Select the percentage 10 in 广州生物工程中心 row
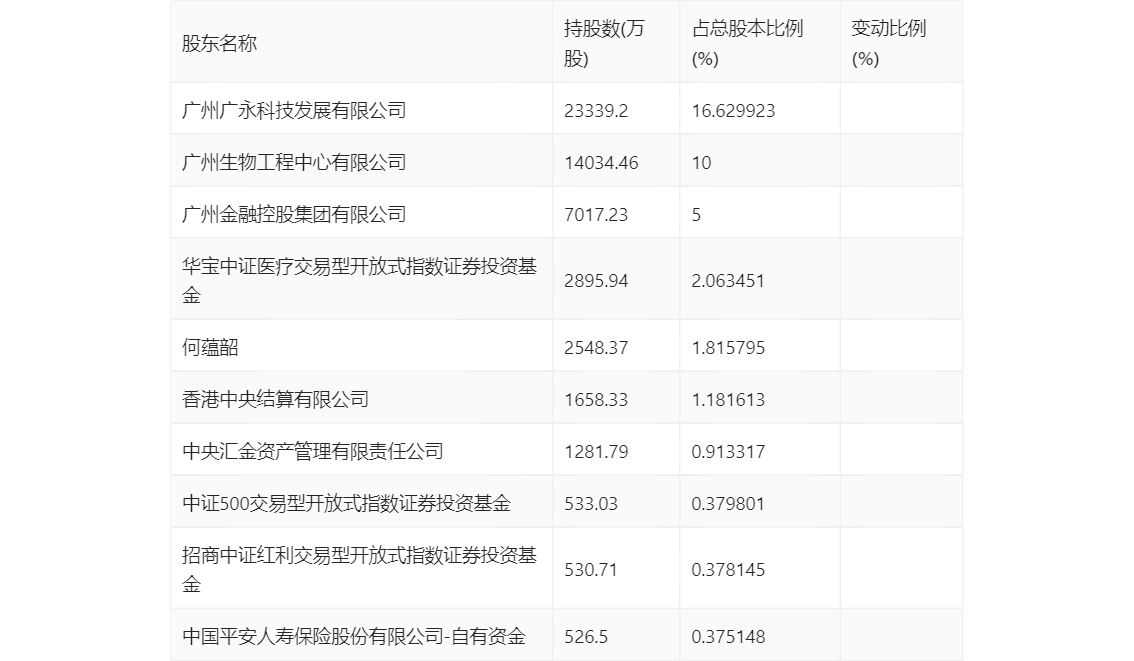The height and width of the screenshot is (661, 1134). coord(702,163)
